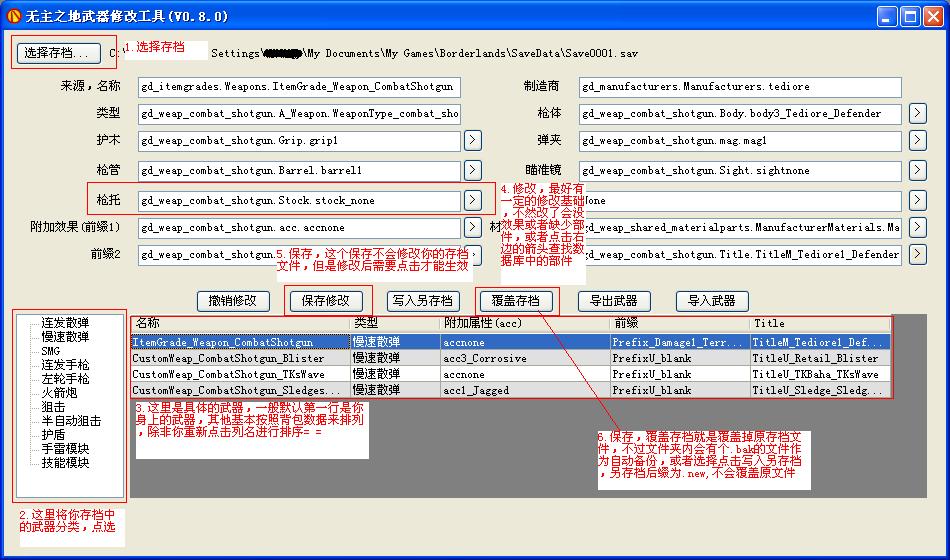This screenshot has width=950, height=560.
Task: Select 连发散弹 in the weapon category list
Action: click(65, 323)
